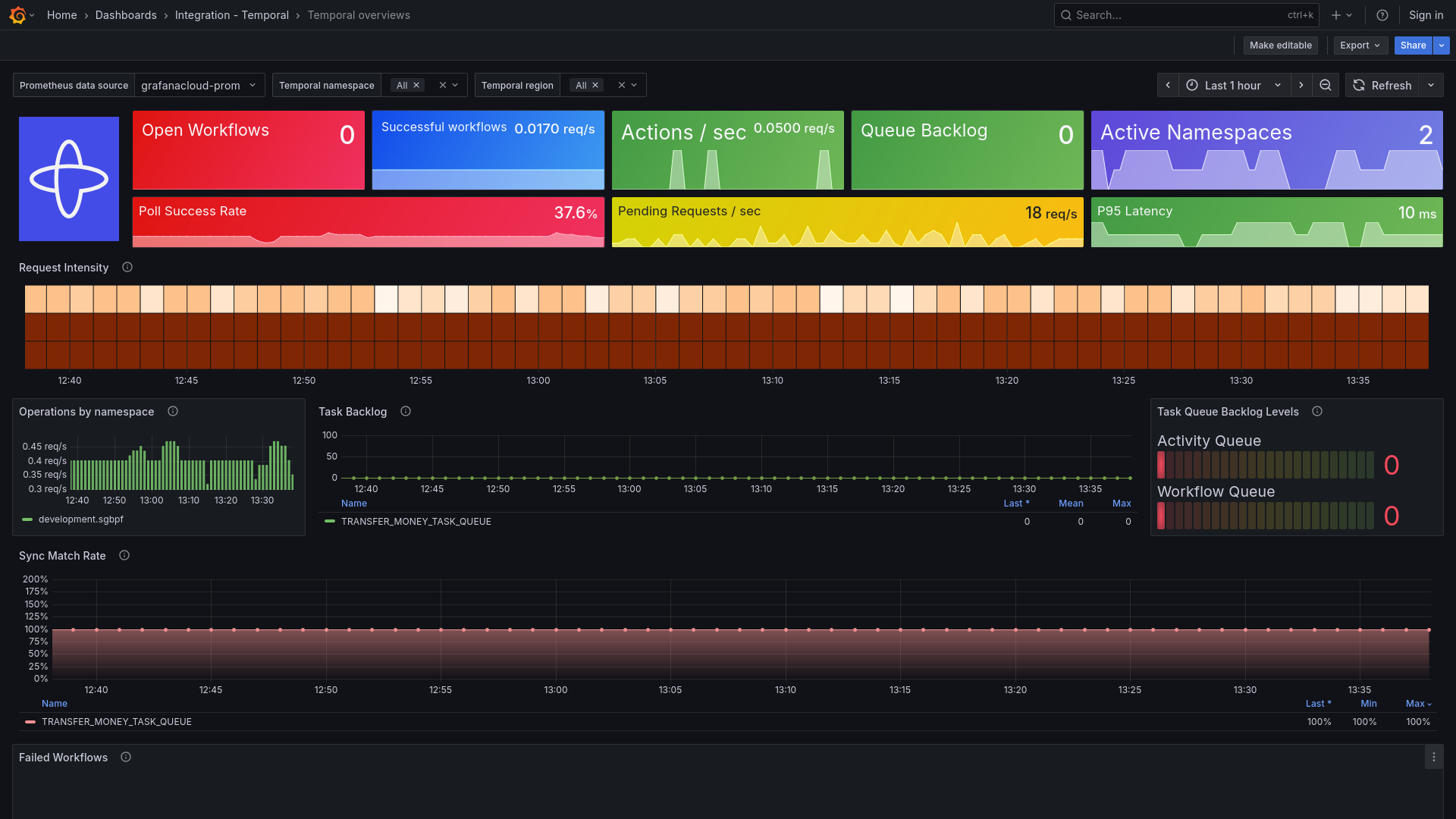Go to previous time range arrow
Screen dimensions: 1456x819
(x=1168, y=86)
